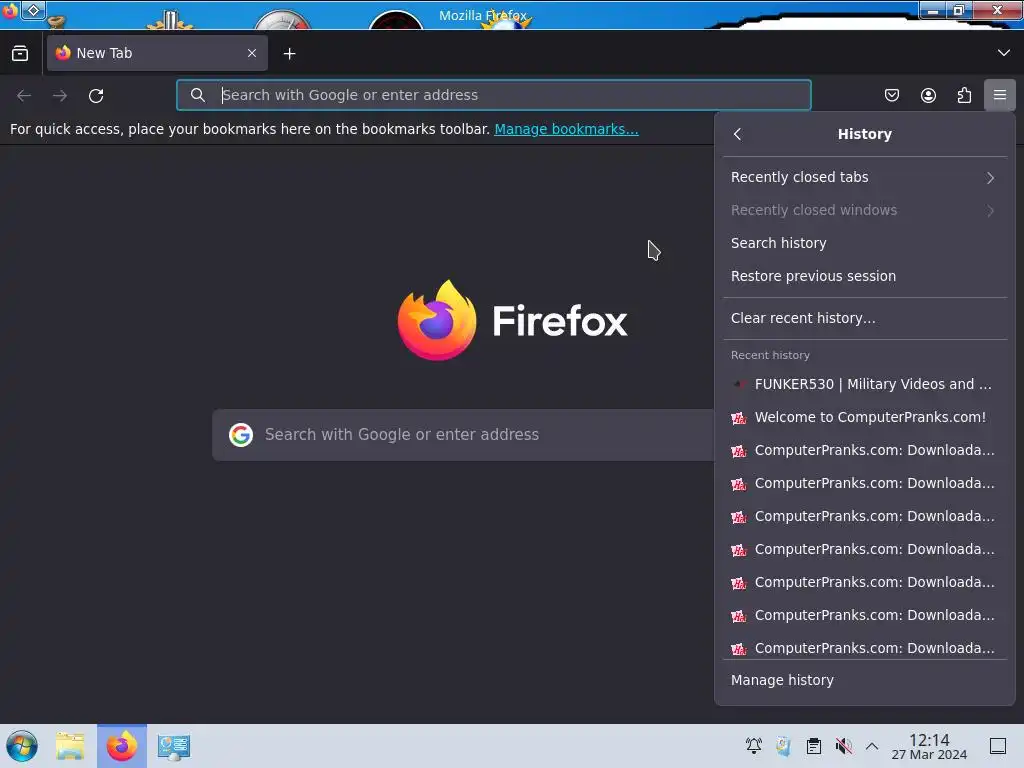Open the file manager taskbar icon

[x=70, y=746]
